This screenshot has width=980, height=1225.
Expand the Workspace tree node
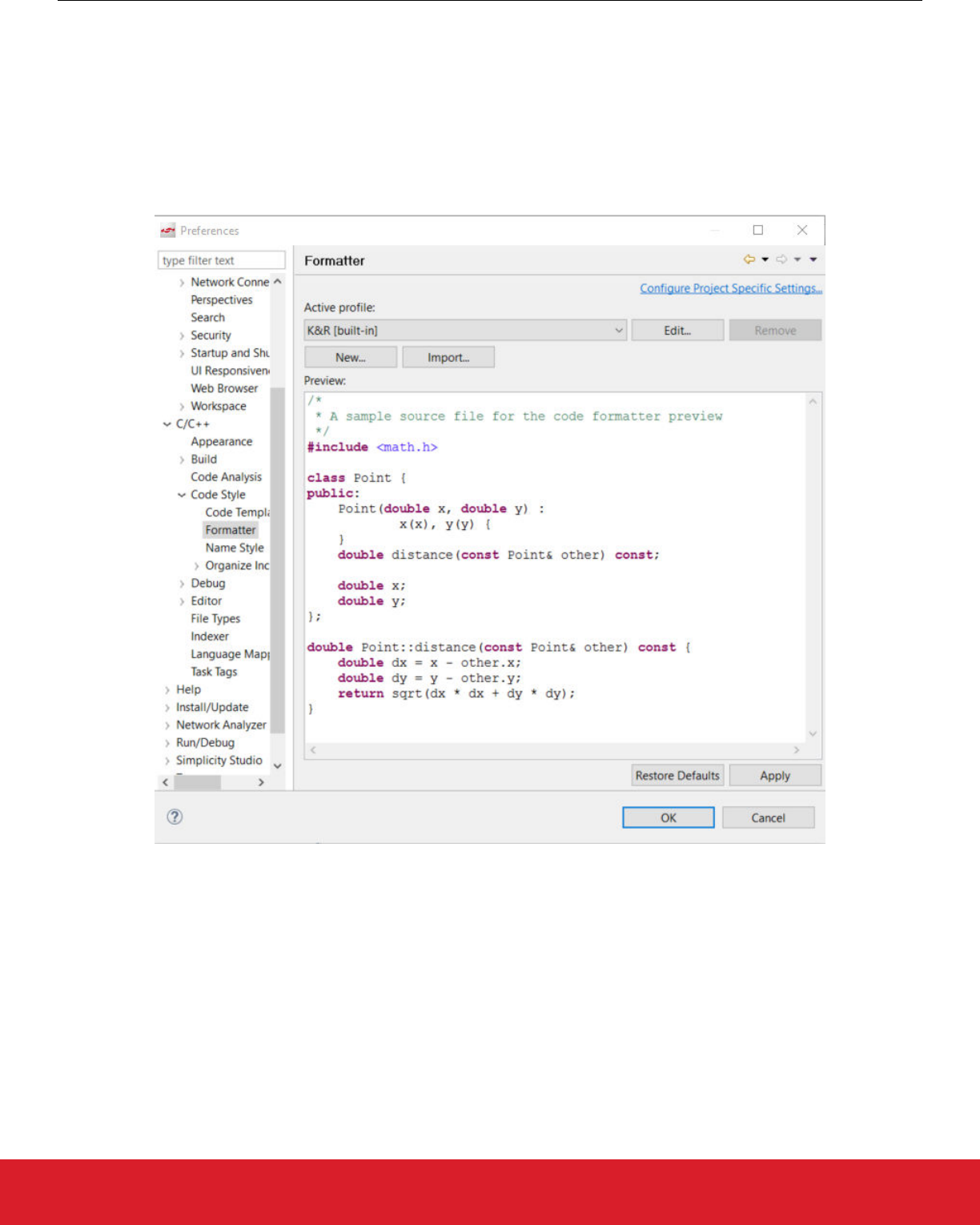click(x=182, y=407)
